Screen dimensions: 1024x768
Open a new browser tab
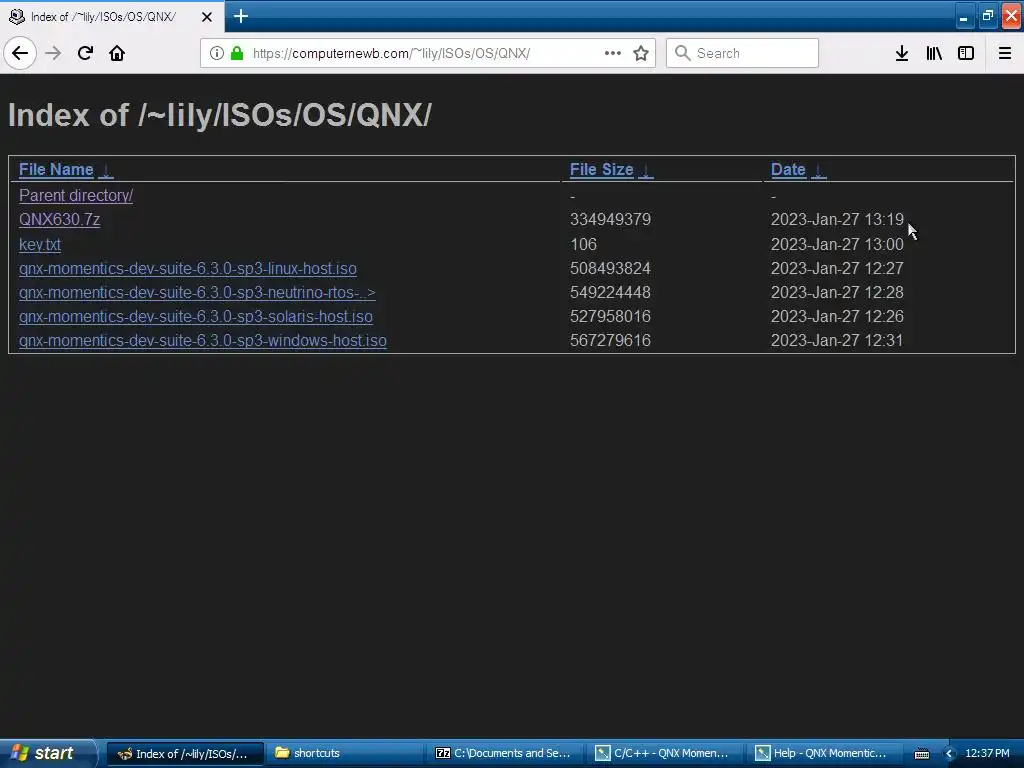point(240,16)
